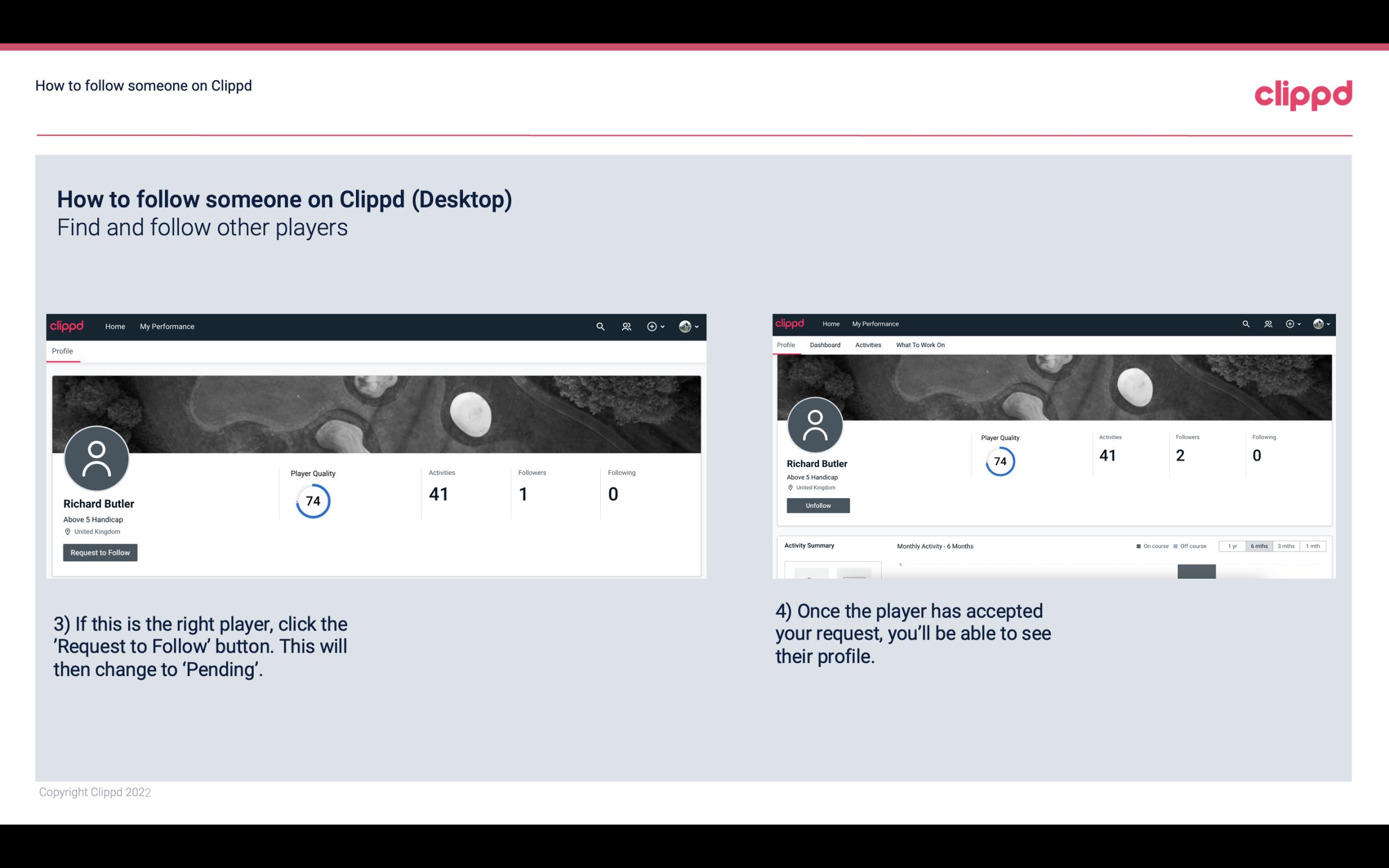Select the 'Profile' tab on left screen
Image resolution: width=1389 pixels, height=868 pixels.
62,351
